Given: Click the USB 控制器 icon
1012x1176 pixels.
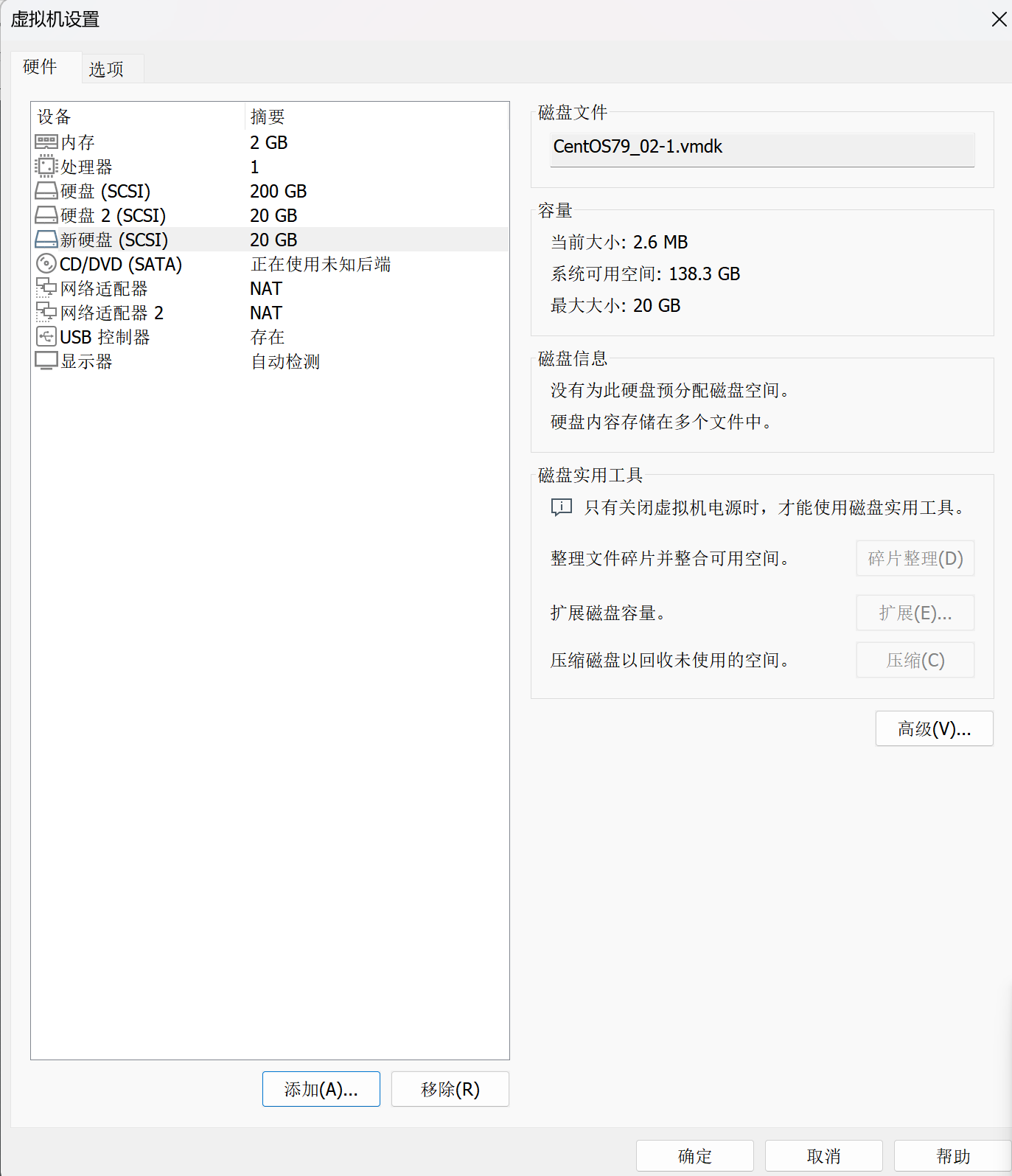Looking at the screenshot, I should (46, 337).
